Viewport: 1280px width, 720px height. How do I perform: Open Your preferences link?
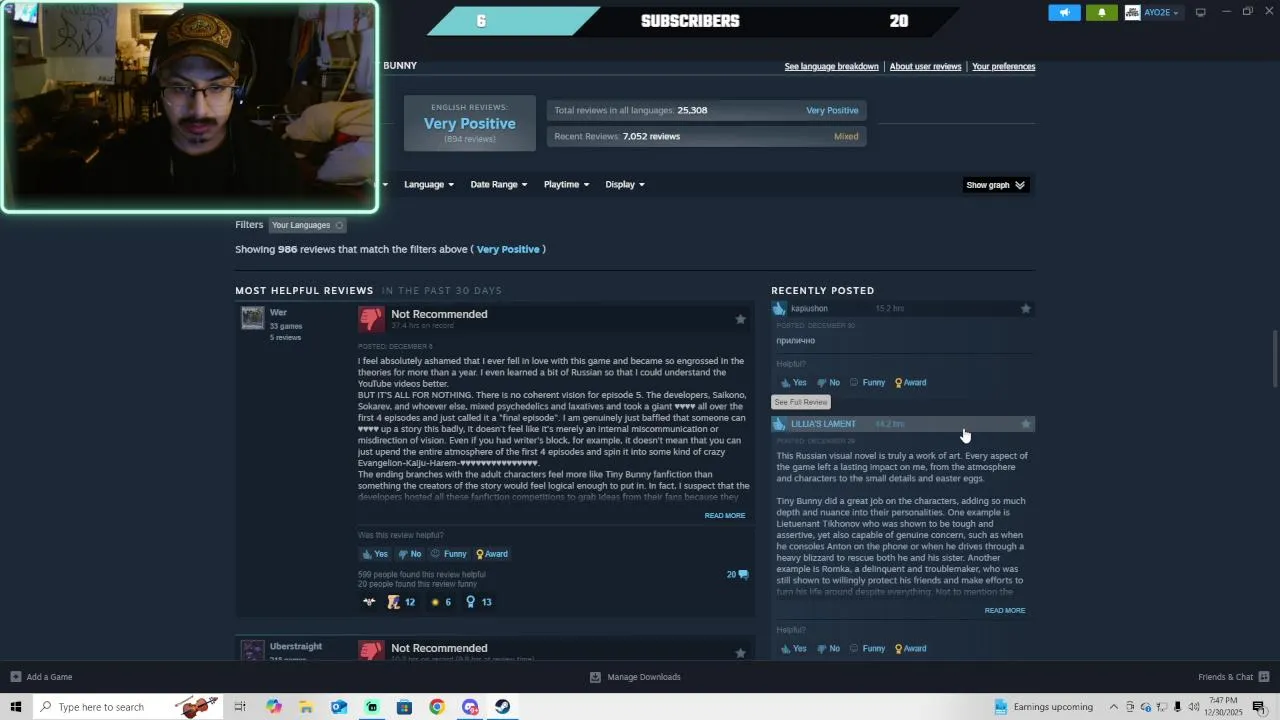point(1003,67)
